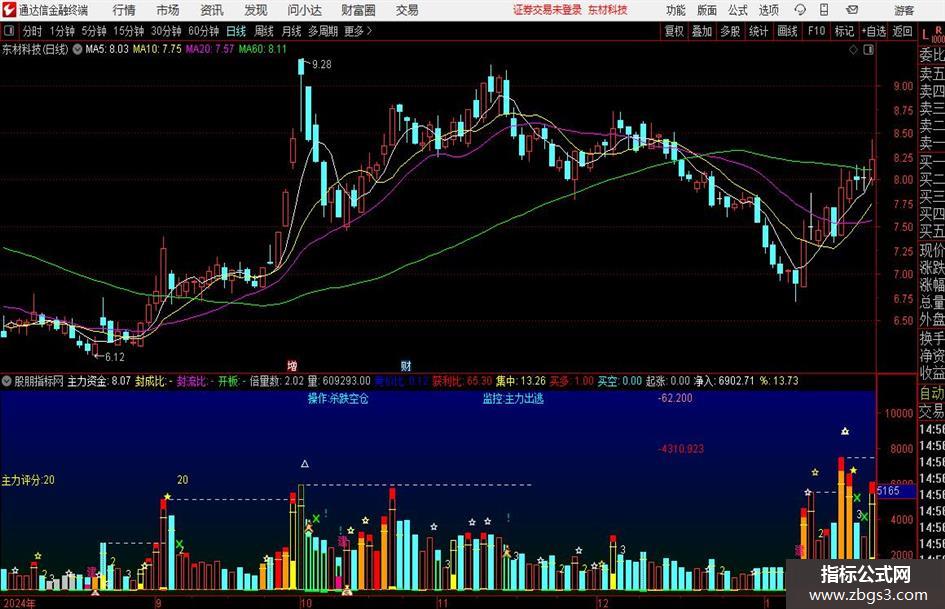This screenshot has width=945, height=609.
Task: Click the 画线 drawing toolbar button
Action: (787, 31)
